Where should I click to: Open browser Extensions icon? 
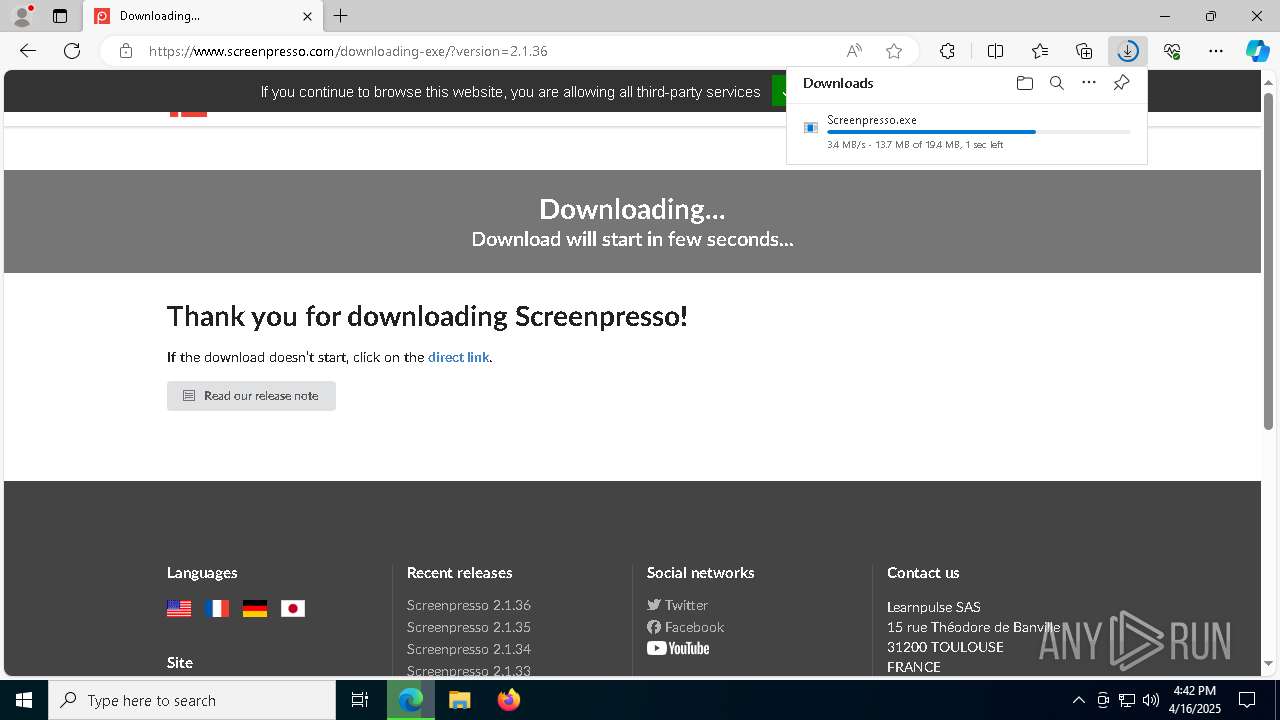point(947,51)
